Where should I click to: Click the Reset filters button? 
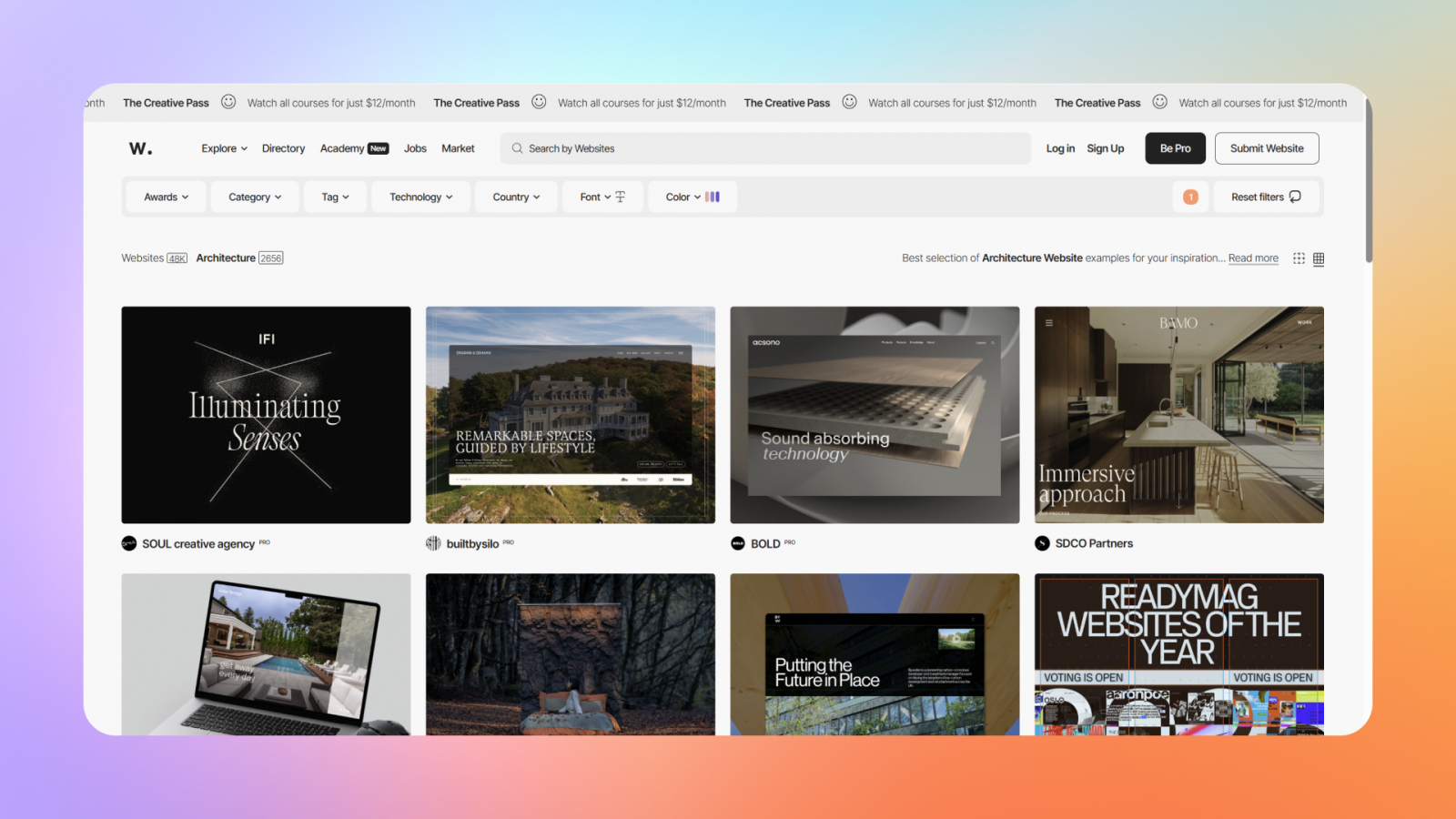pyautogui.click(x=1265, y=197)
